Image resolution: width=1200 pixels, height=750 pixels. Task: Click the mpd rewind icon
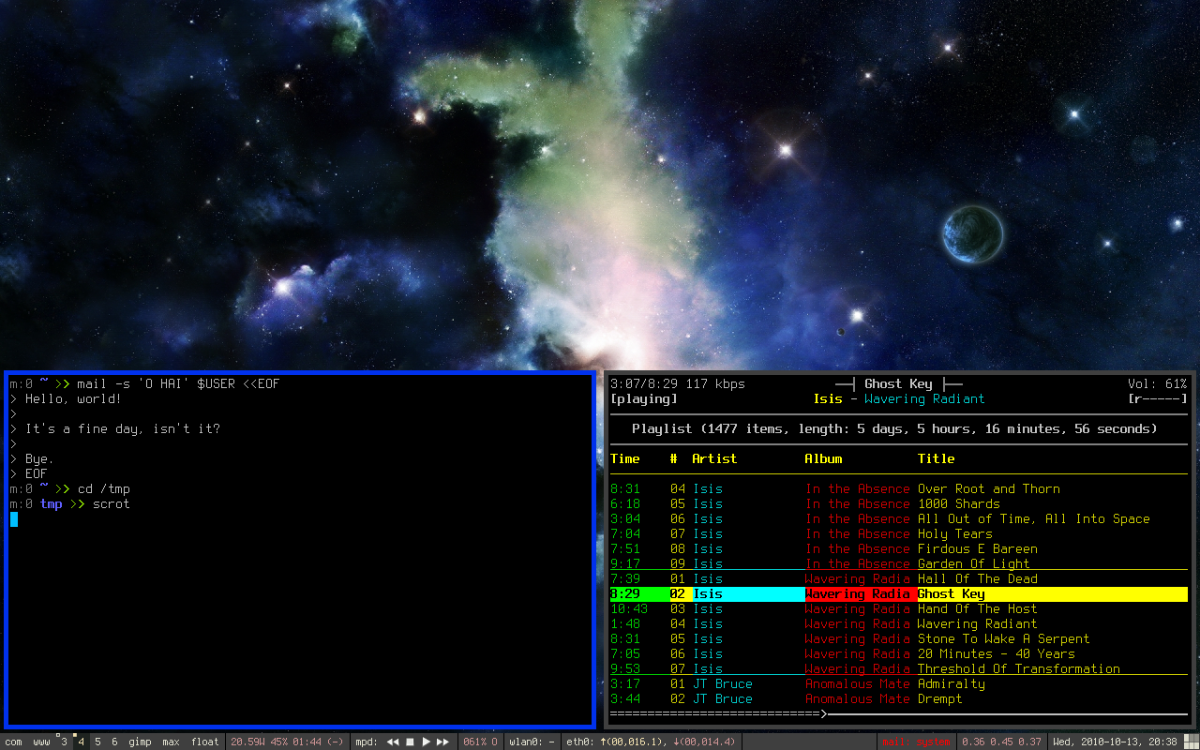(393, 742)
